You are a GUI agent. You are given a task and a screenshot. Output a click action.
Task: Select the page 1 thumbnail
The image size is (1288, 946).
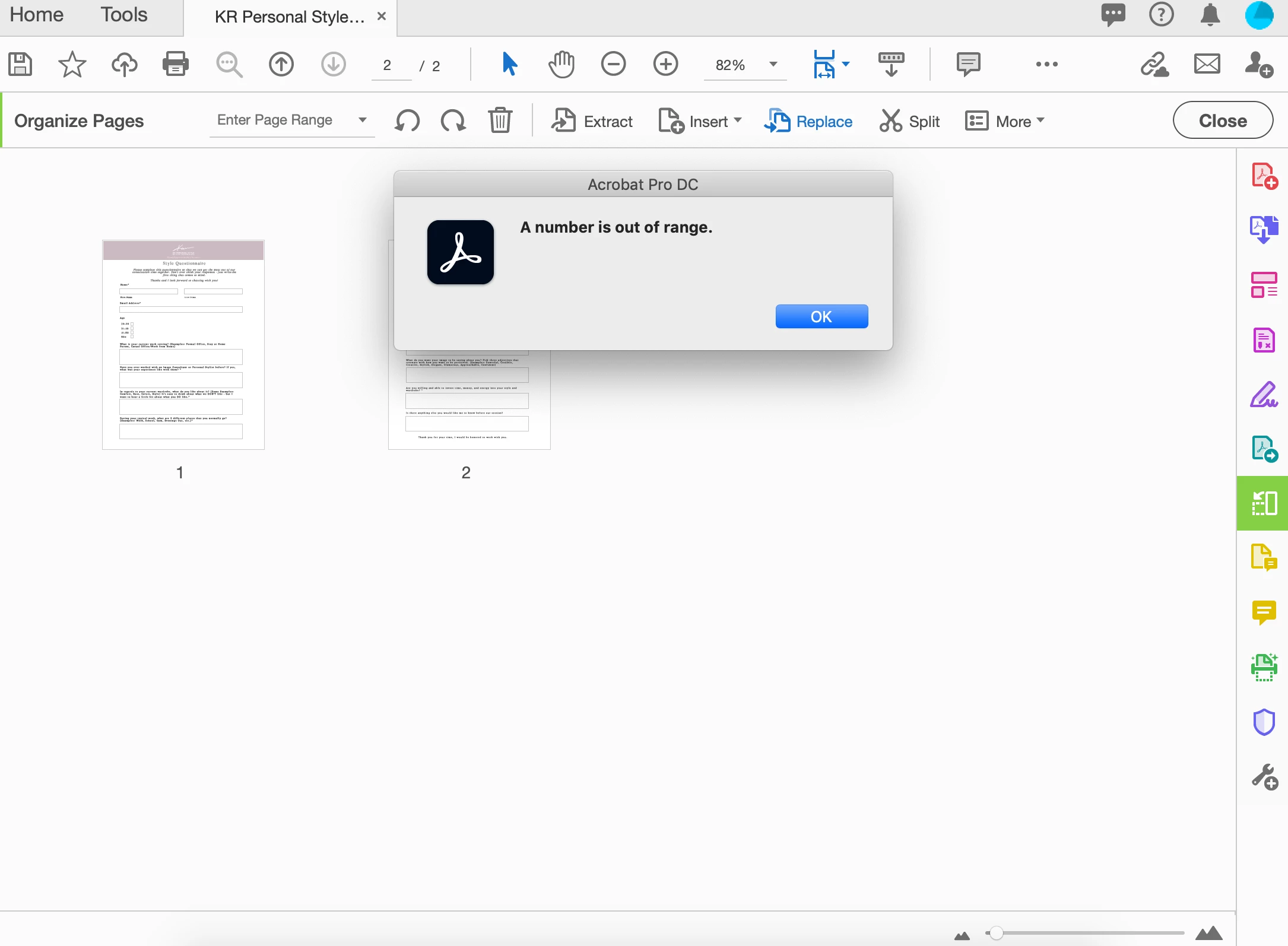[x=183, y=344]
